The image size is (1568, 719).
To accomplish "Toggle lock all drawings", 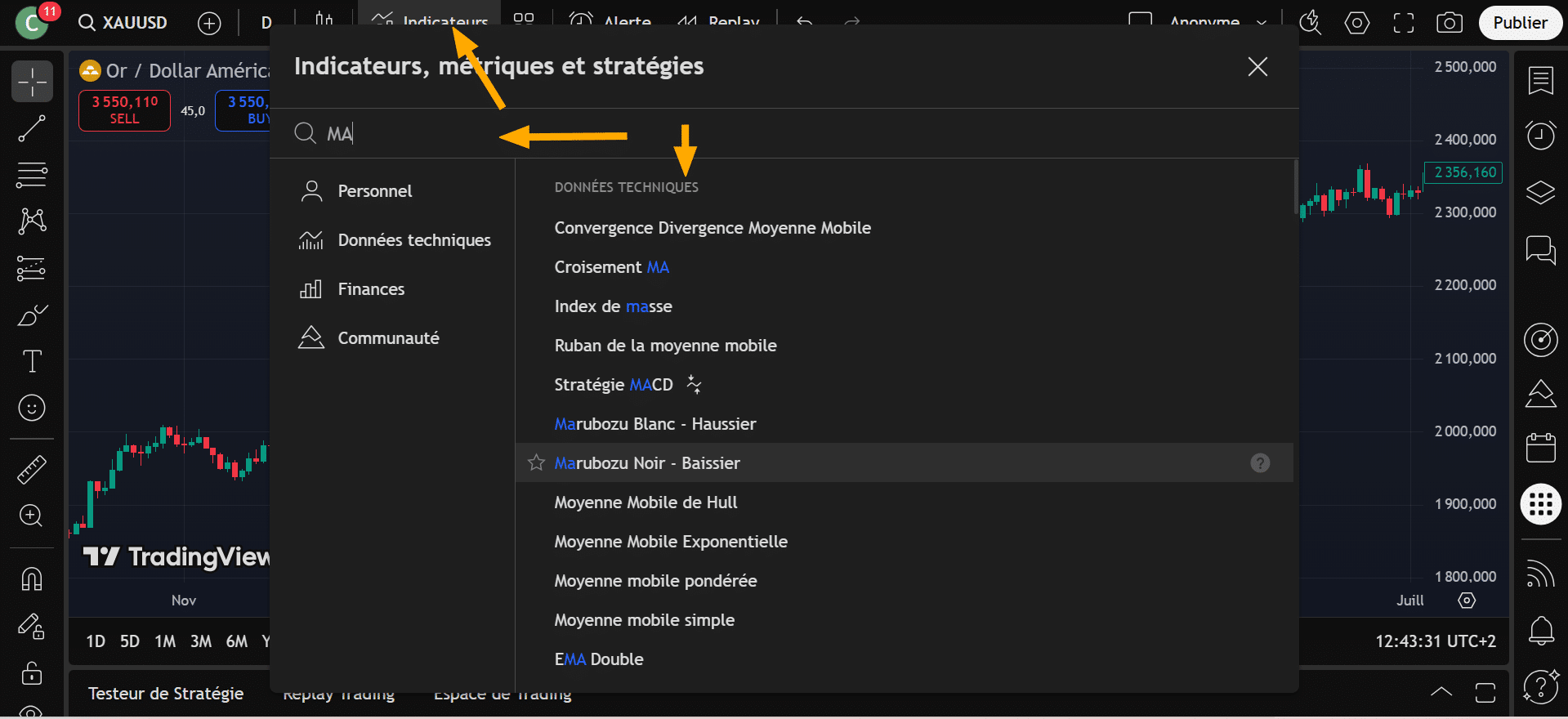I will (32, 673).
